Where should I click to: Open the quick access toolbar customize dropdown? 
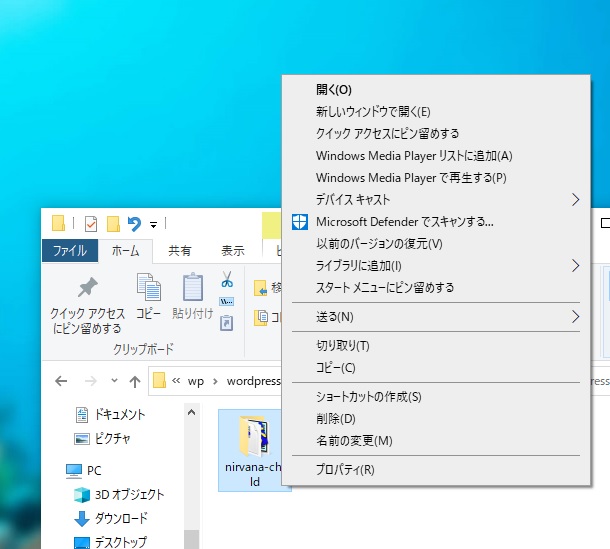pos(154,225)
